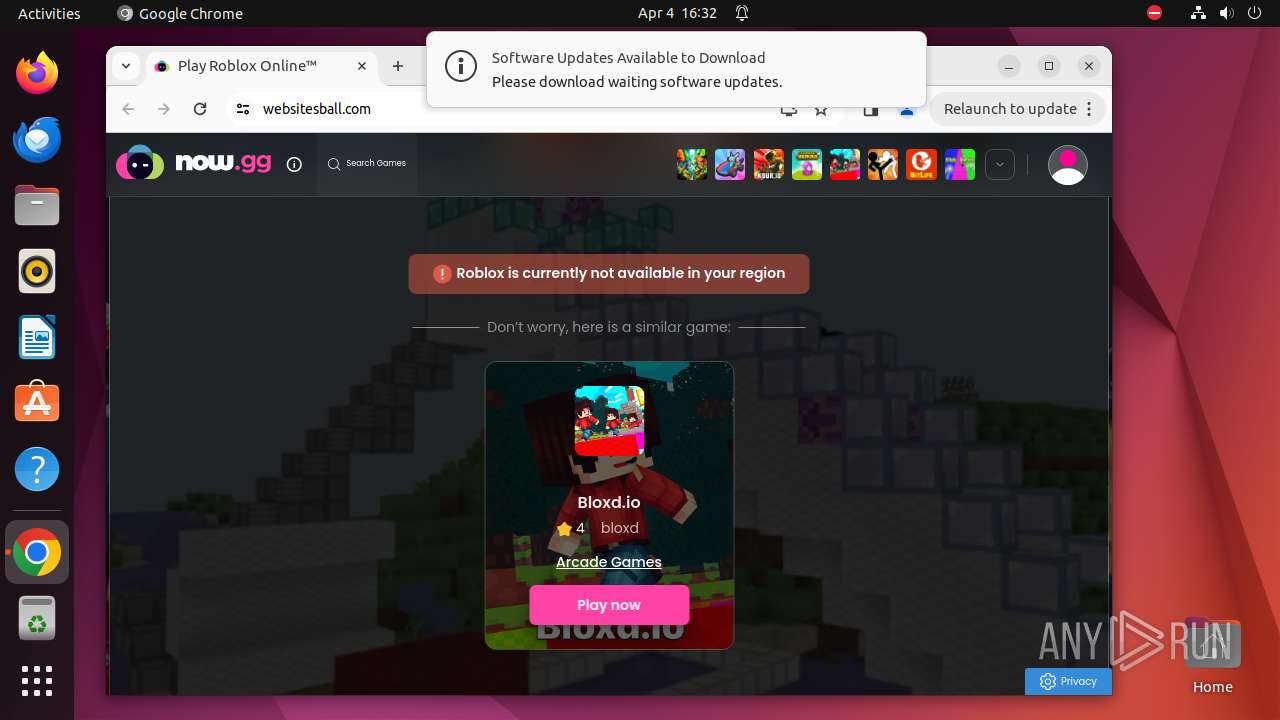Screen dimensions: 1280x720
Task: Open the Arcade Games link
Action: [609, 562]
